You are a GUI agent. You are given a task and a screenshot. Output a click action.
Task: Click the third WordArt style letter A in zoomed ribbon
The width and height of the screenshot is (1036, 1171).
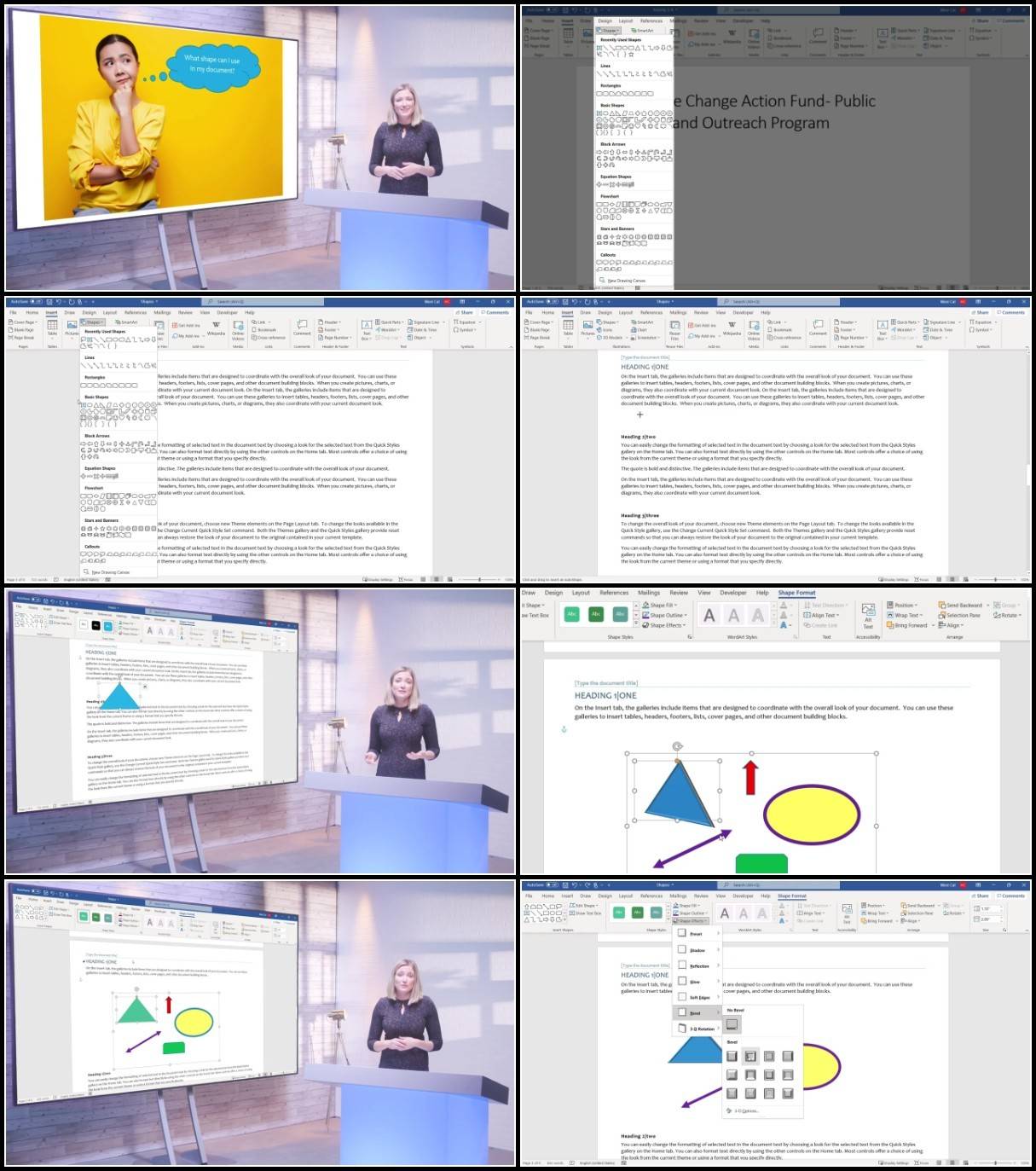point(758,615)
